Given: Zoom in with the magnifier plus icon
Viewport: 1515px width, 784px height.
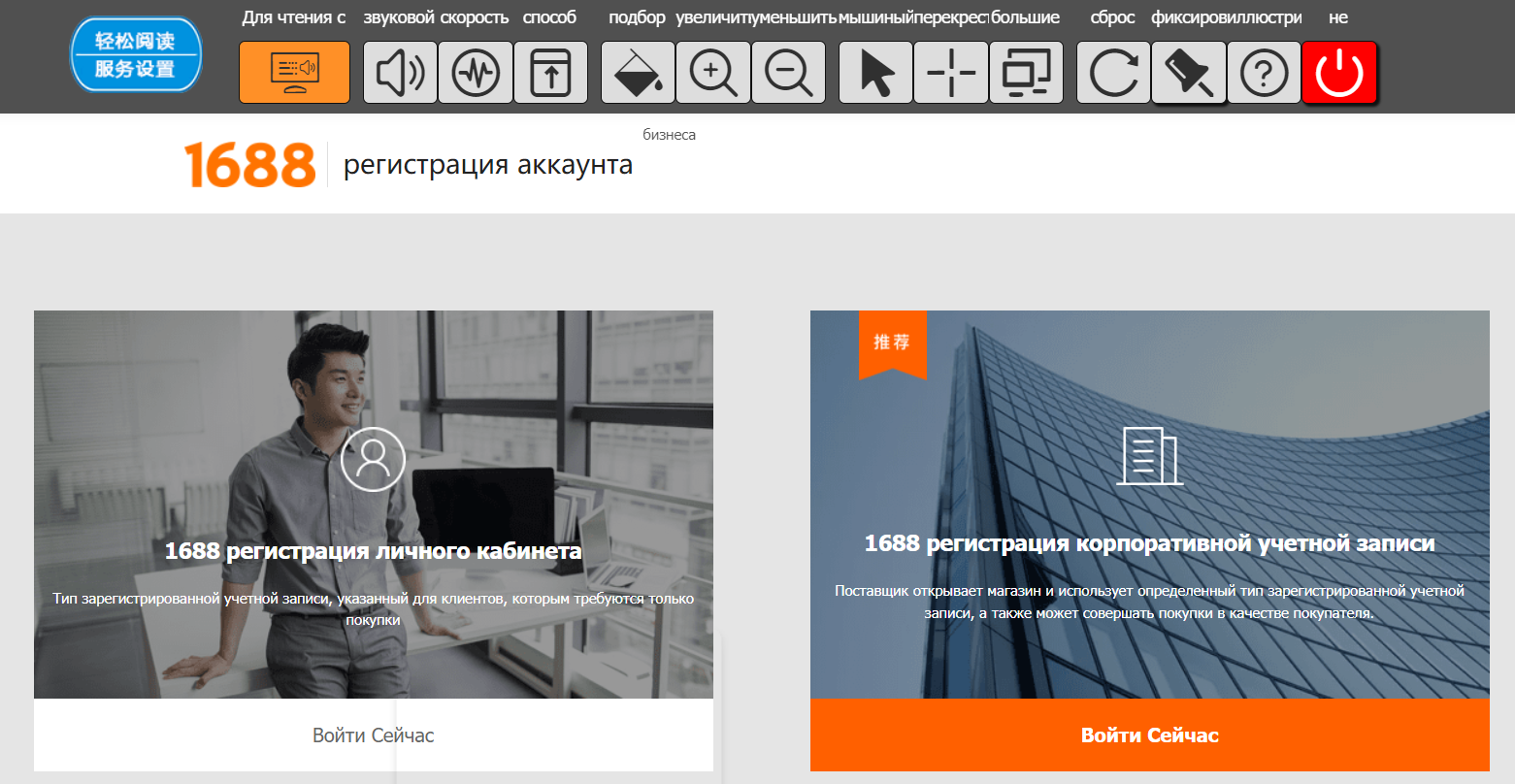Looking at the screenshot, I should pyautogui.click(x=713, y=72).
